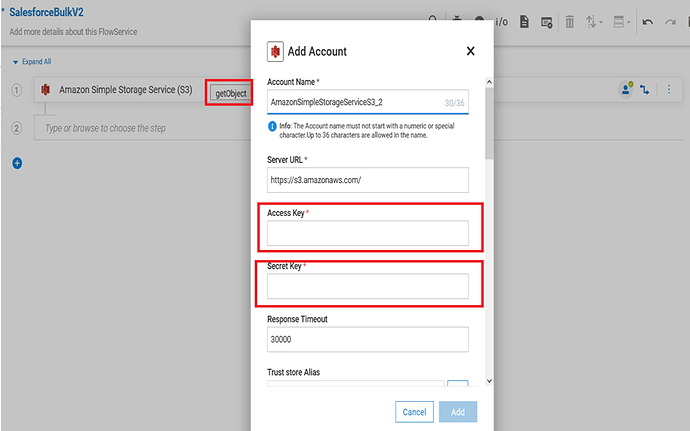Click the Add Account dialog title

pyautogui.click(x=317, y=52)
